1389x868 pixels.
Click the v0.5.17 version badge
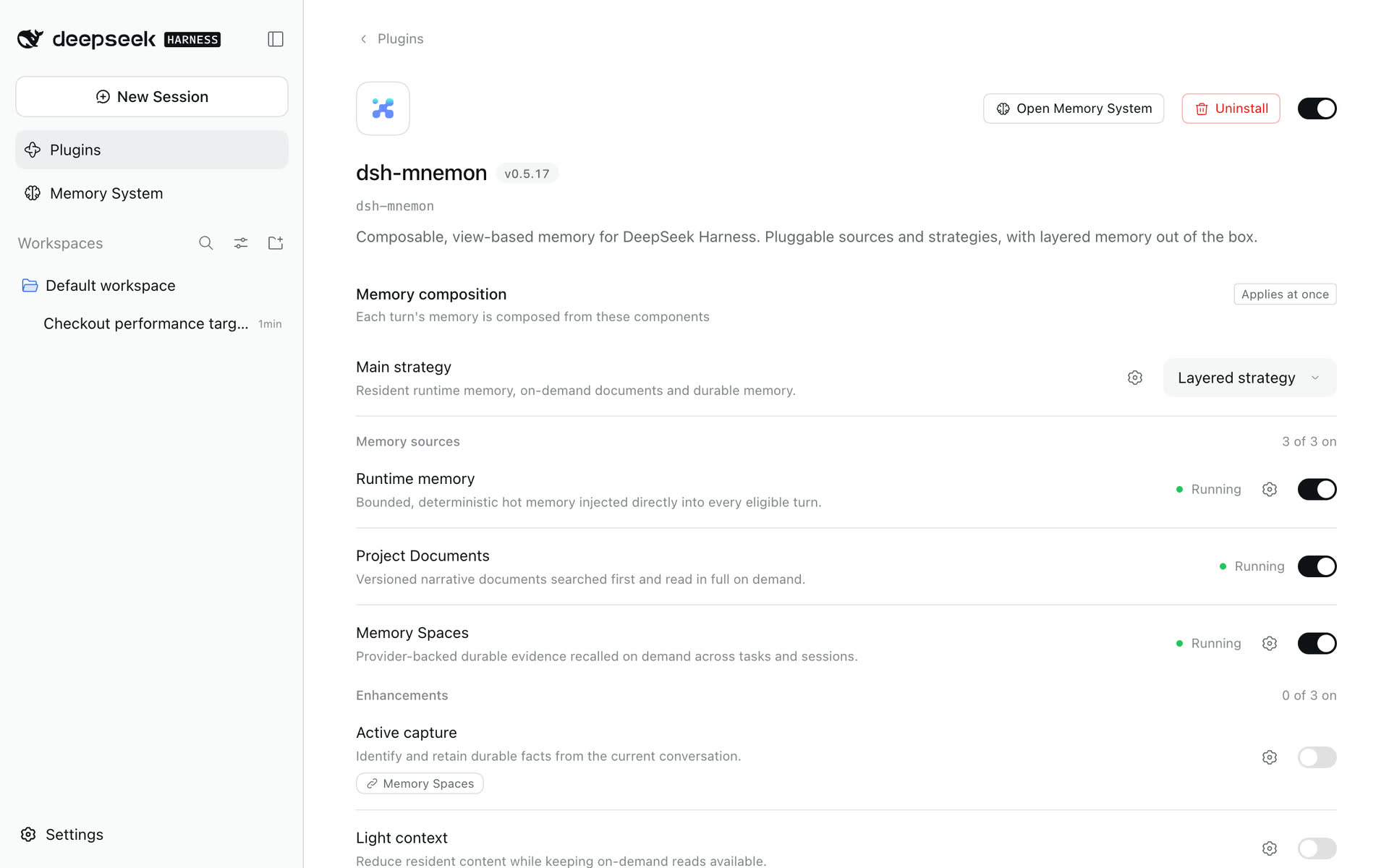tap(527, 174)
